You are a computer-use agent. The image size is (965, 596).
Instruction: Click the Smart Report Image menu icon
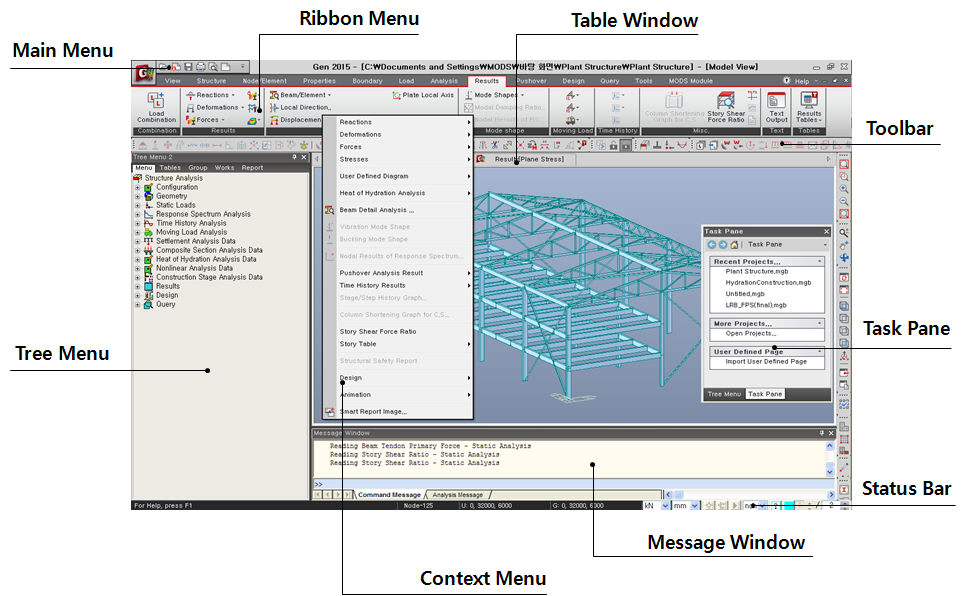[330, 412]
